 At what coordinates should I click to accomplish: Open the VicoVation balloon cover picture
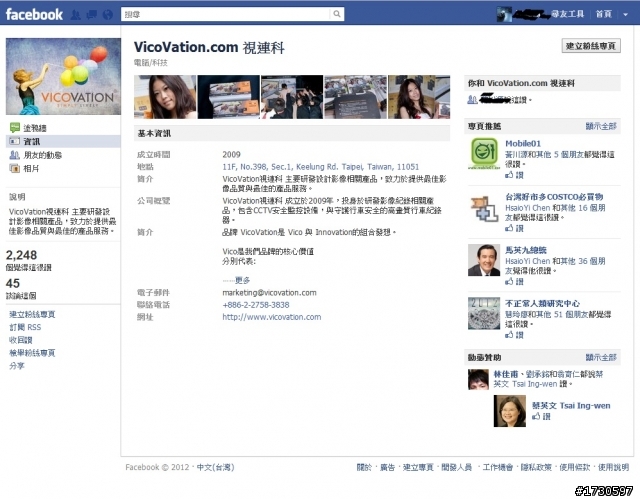click(63, 76)
